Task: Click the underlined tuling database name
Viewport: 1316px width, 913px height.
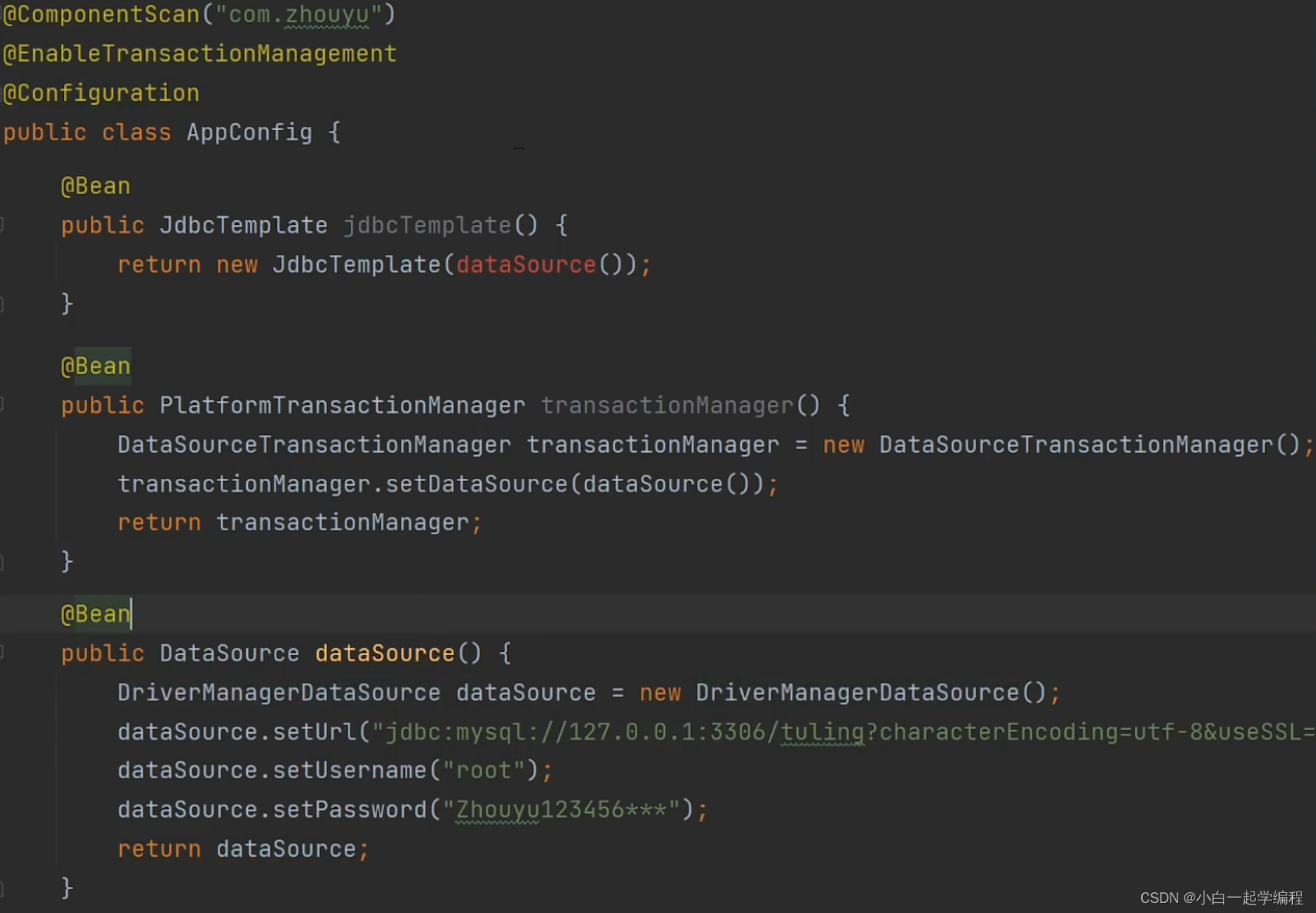Action: coord(823,732)
